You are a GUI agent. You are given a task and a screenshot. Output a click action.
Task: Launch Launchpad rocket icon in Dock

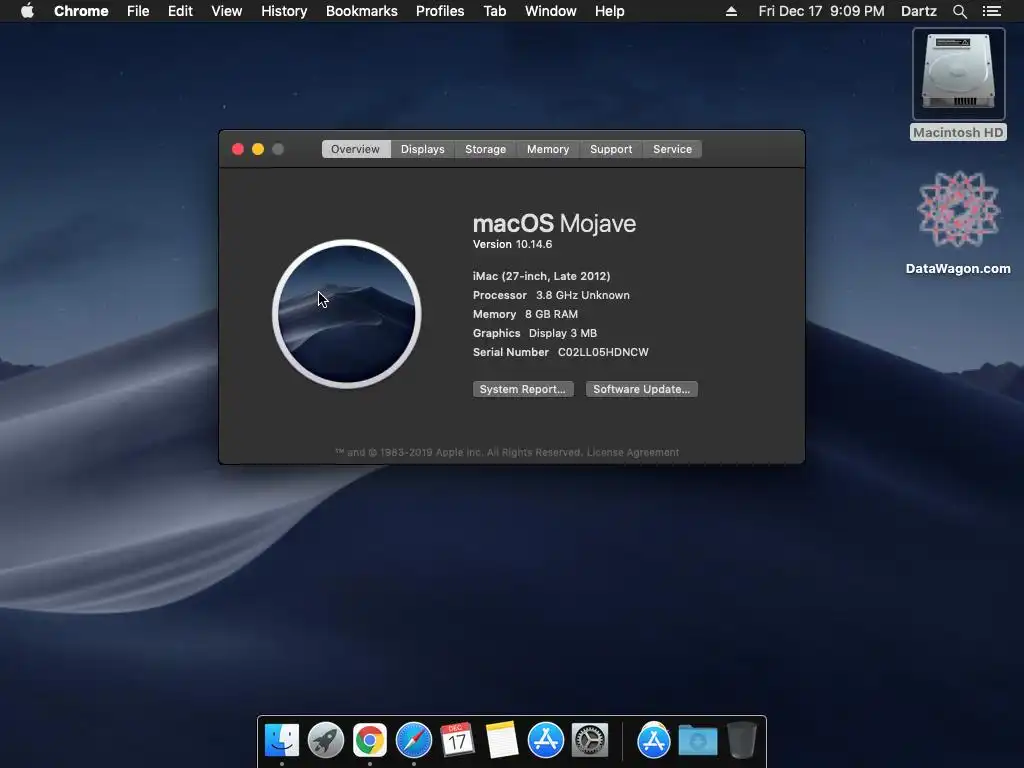tap(326, 740)
